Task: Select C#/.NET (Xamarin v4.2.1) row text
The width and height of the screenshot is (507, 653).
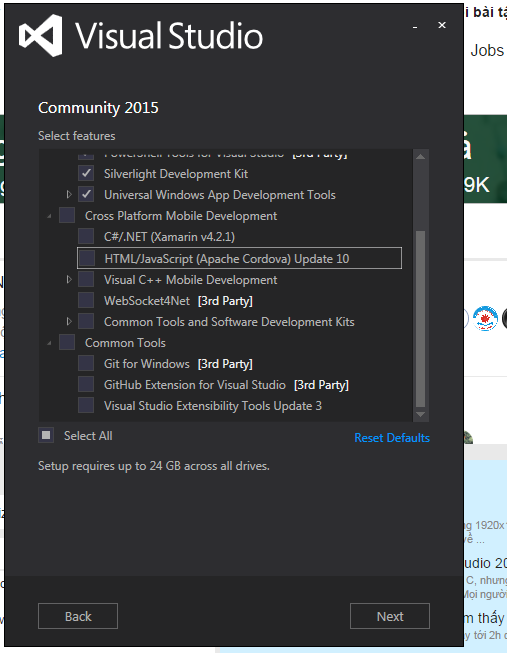Action: click(169, 237)
